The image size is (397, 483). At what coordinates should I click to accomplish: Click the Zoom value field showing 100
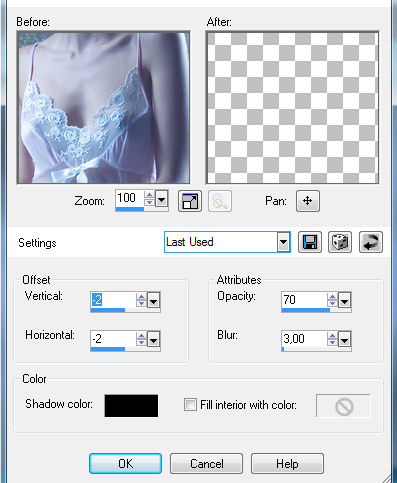point(130,198)
